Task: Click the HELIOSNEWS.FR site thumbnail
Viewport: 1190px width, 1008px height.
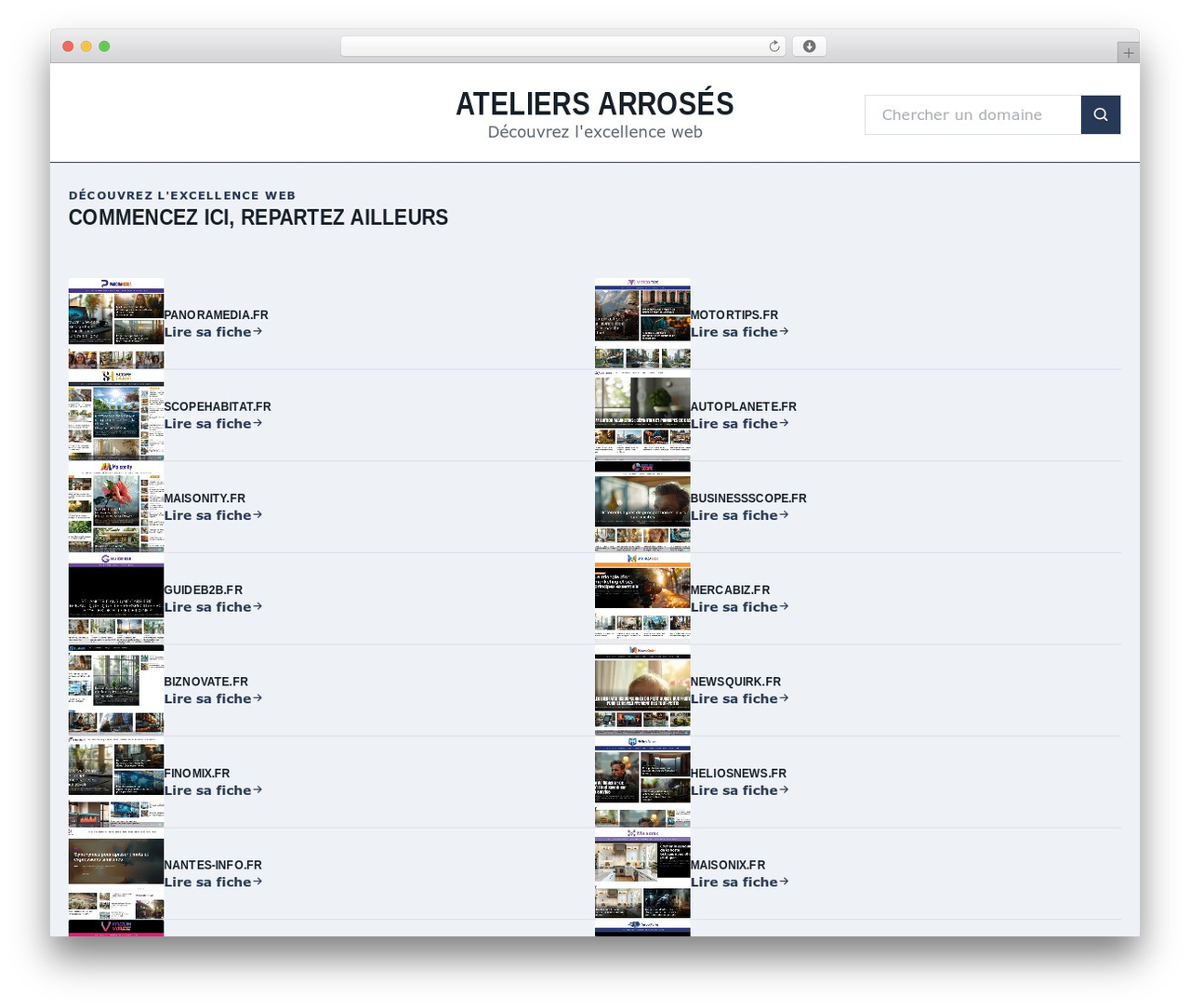Action: tap(642, 782)
